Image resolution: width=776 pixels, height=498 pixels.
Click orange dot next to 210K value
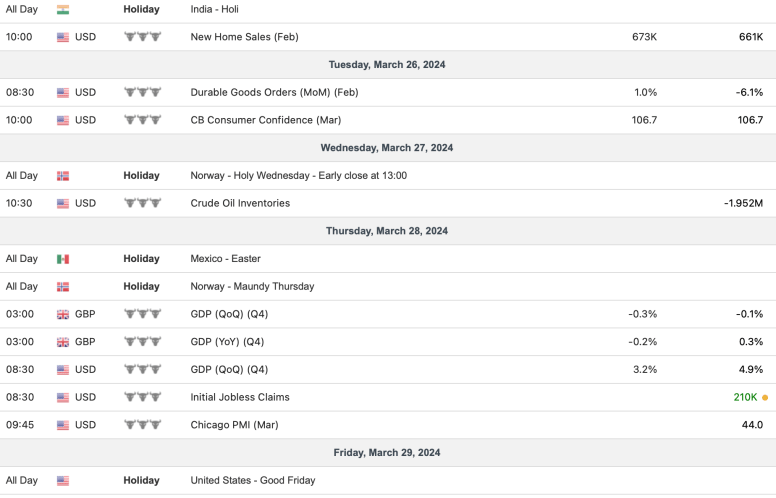[765, 397]
